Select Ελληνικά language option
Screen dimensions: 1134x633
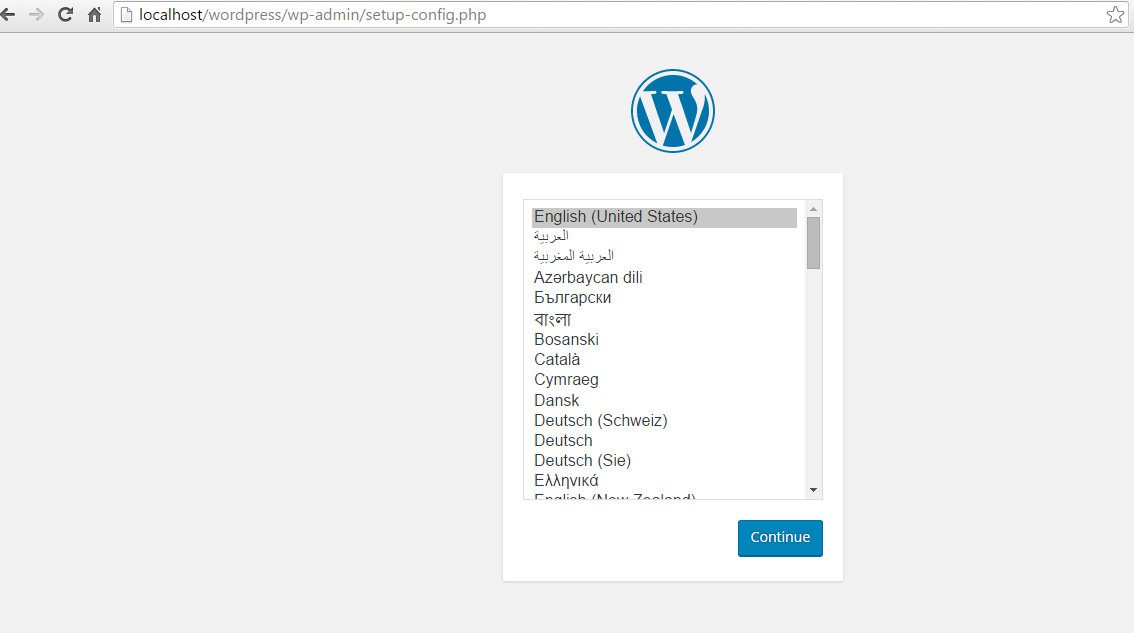(x=664, y=481)
